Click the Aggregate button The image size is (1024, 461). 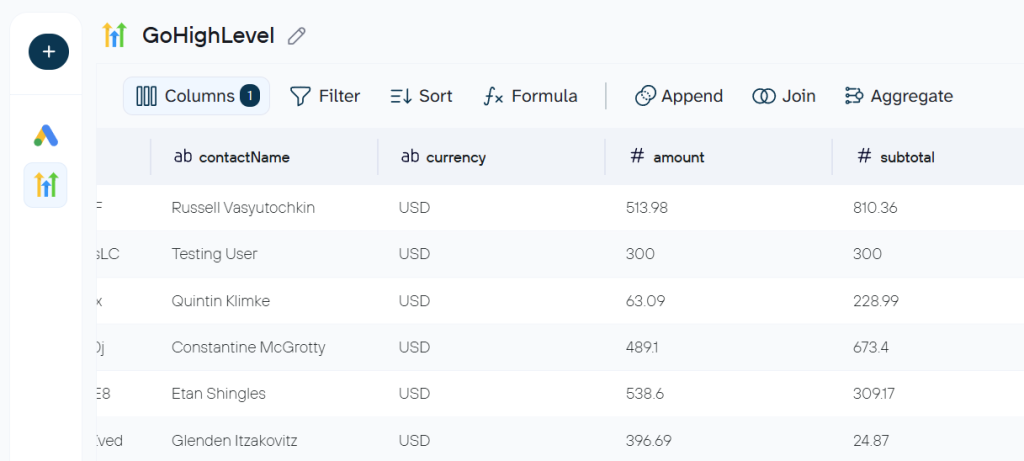coord(898,96)
